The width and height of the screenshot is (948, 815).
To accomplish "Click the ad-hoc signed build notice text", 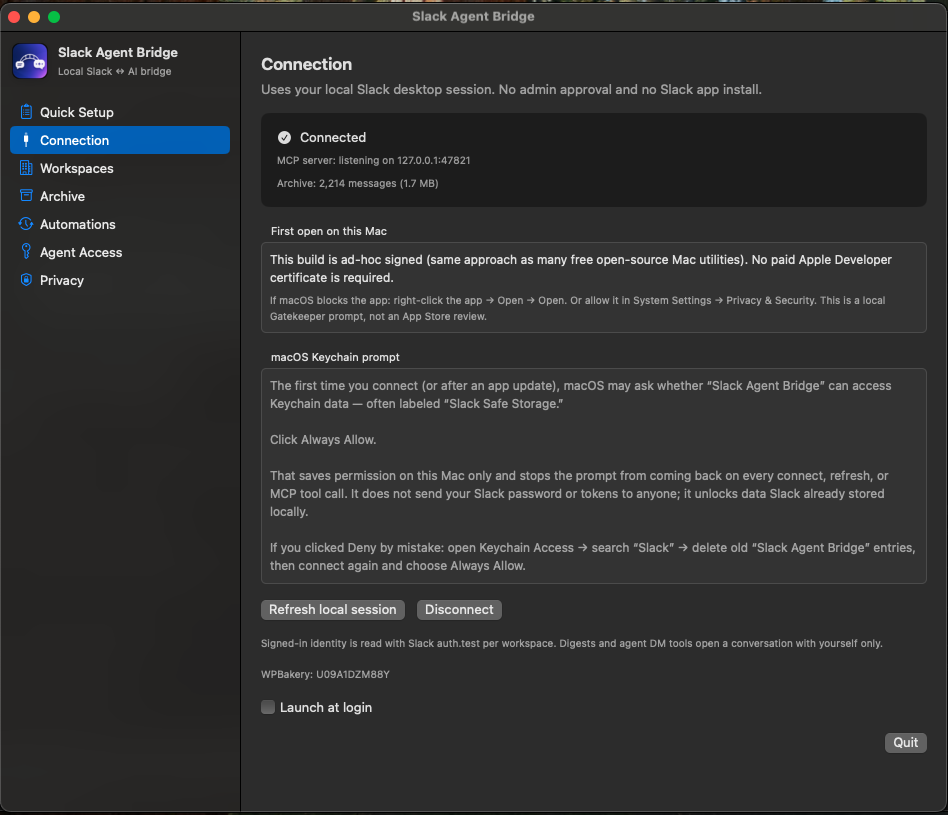I will click(x=581, y=268).
